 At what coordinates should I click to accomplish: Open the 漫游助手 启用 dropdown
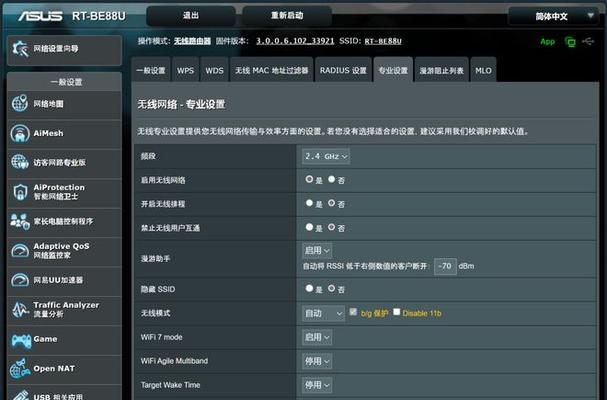317,251
